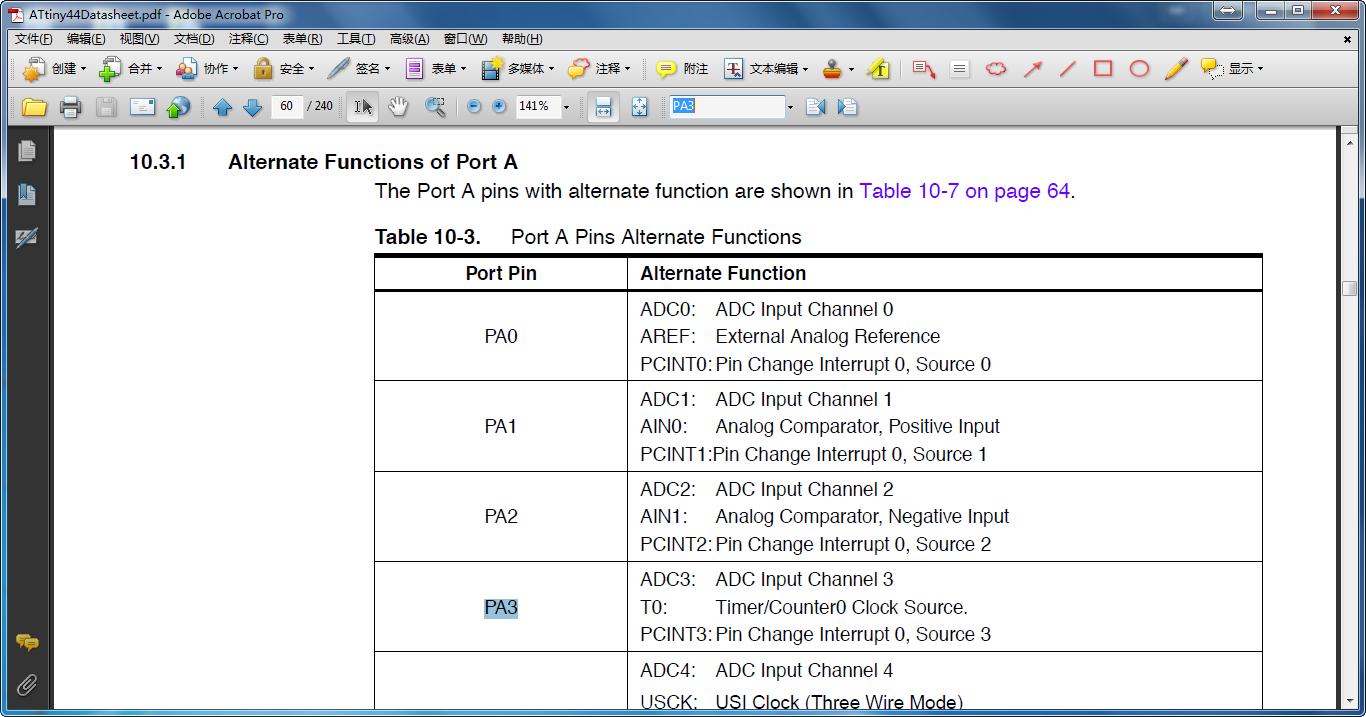Image resolution: width=1366 pixels, height=717 pixels.
Task: Toggle fit one full page mode
Action: coord(640,107)
